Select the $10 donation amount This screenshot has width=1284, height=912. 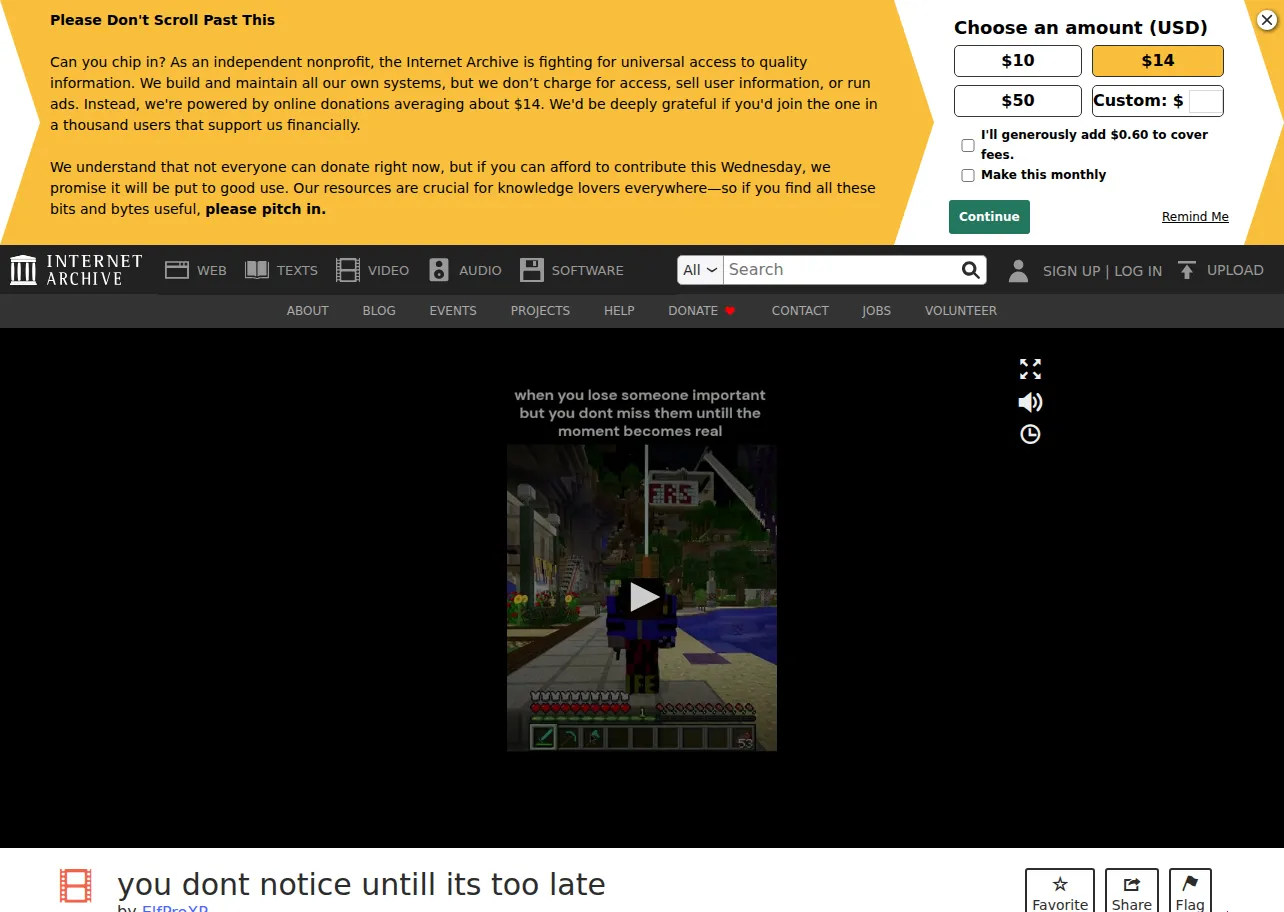point(1018,61)
